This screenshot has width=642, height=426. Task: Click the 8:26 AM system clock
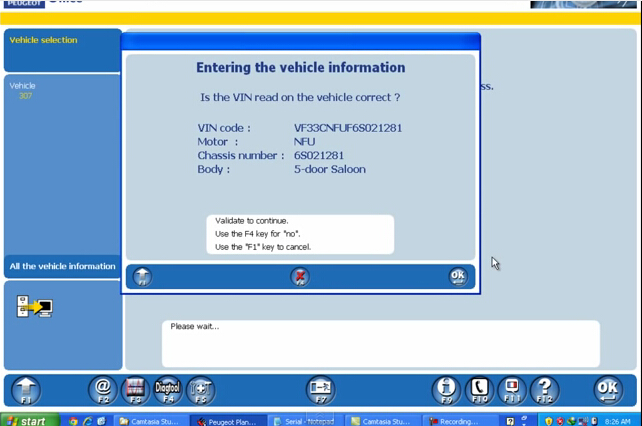(x=617, y=421)
